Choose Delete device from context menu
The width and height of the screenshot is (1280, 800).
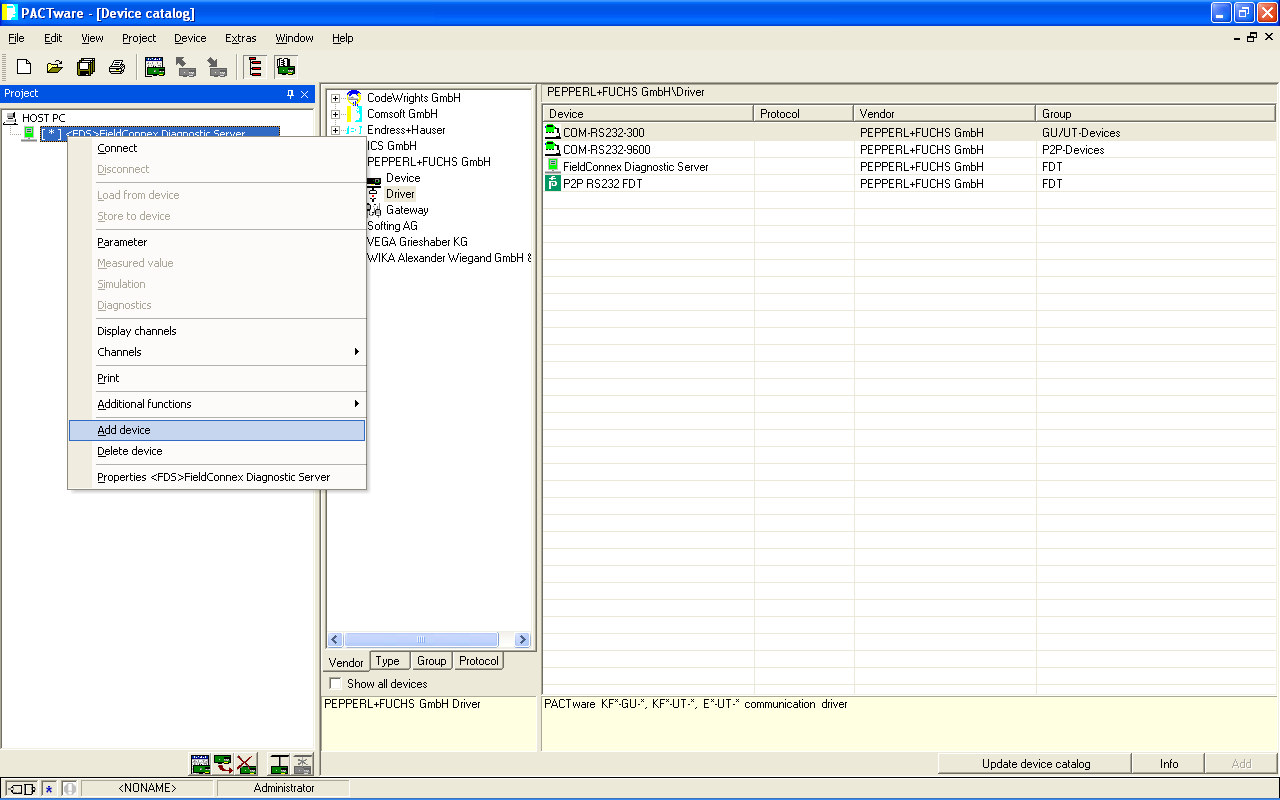217,451
